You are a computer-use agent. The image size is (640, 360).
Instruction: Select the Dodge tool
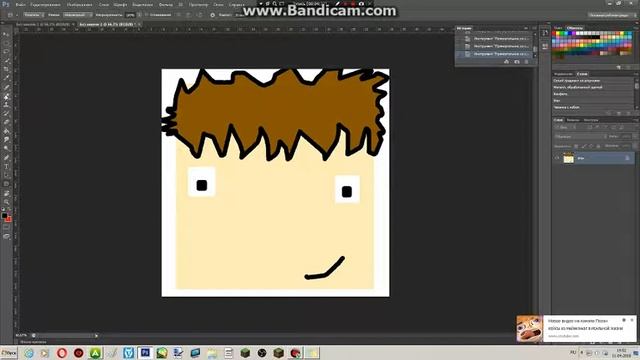point(6,149)
